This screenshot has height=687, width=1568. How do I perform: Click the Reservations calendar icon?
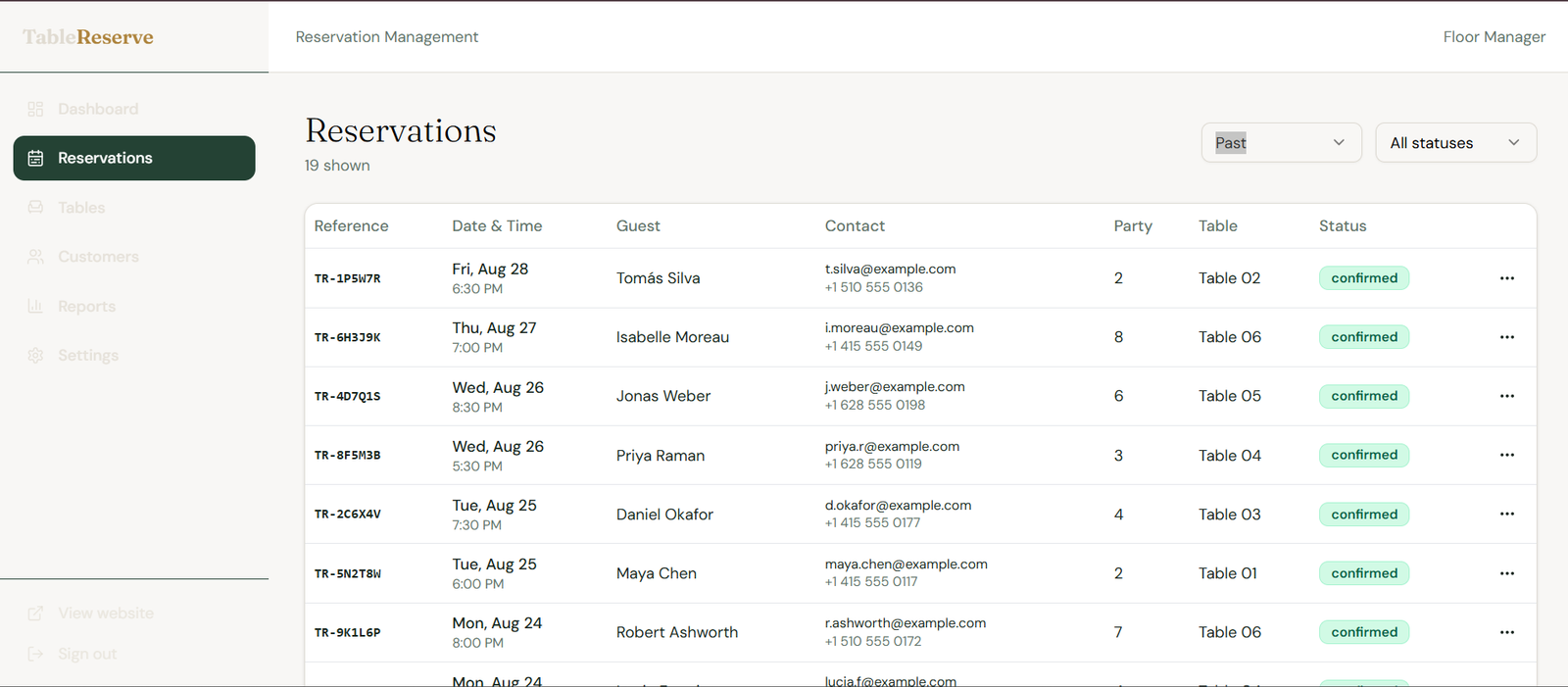pos(36,158)
